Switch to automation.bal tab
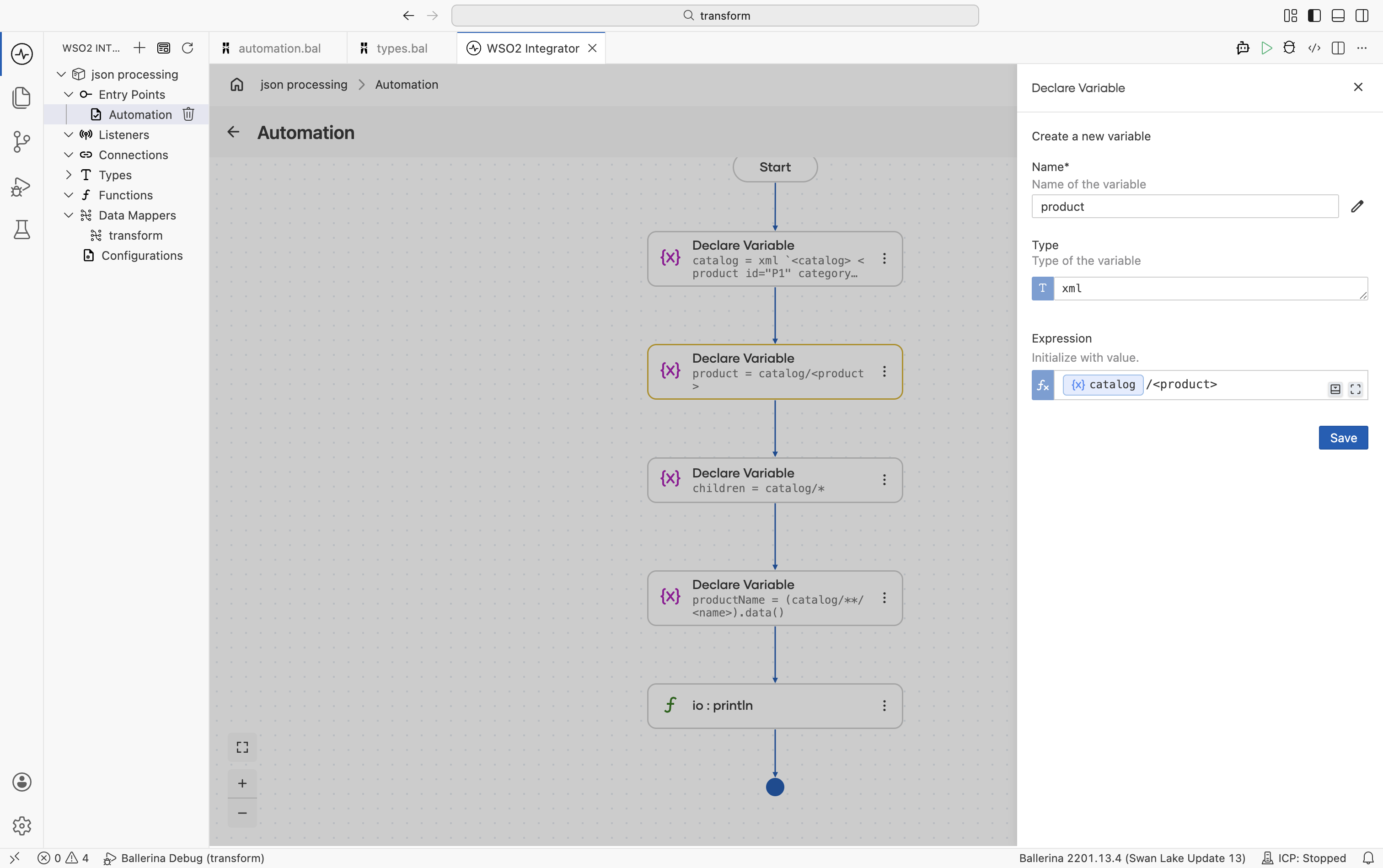This screenshot has height=868, width=1383. 279,48
